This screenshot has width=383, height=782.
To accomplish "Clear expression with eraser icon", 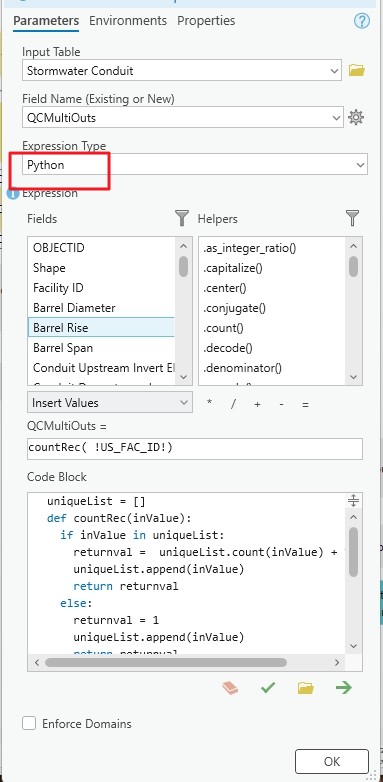I will 230,688.
